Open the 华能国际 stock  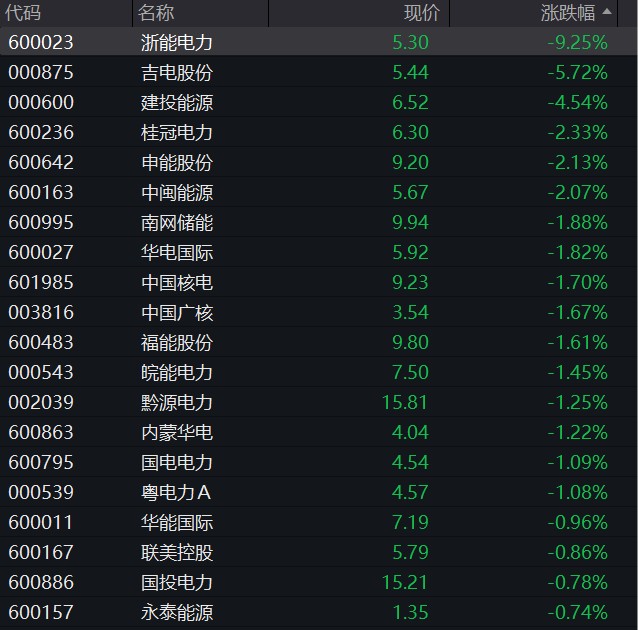[x=177, y=522]
